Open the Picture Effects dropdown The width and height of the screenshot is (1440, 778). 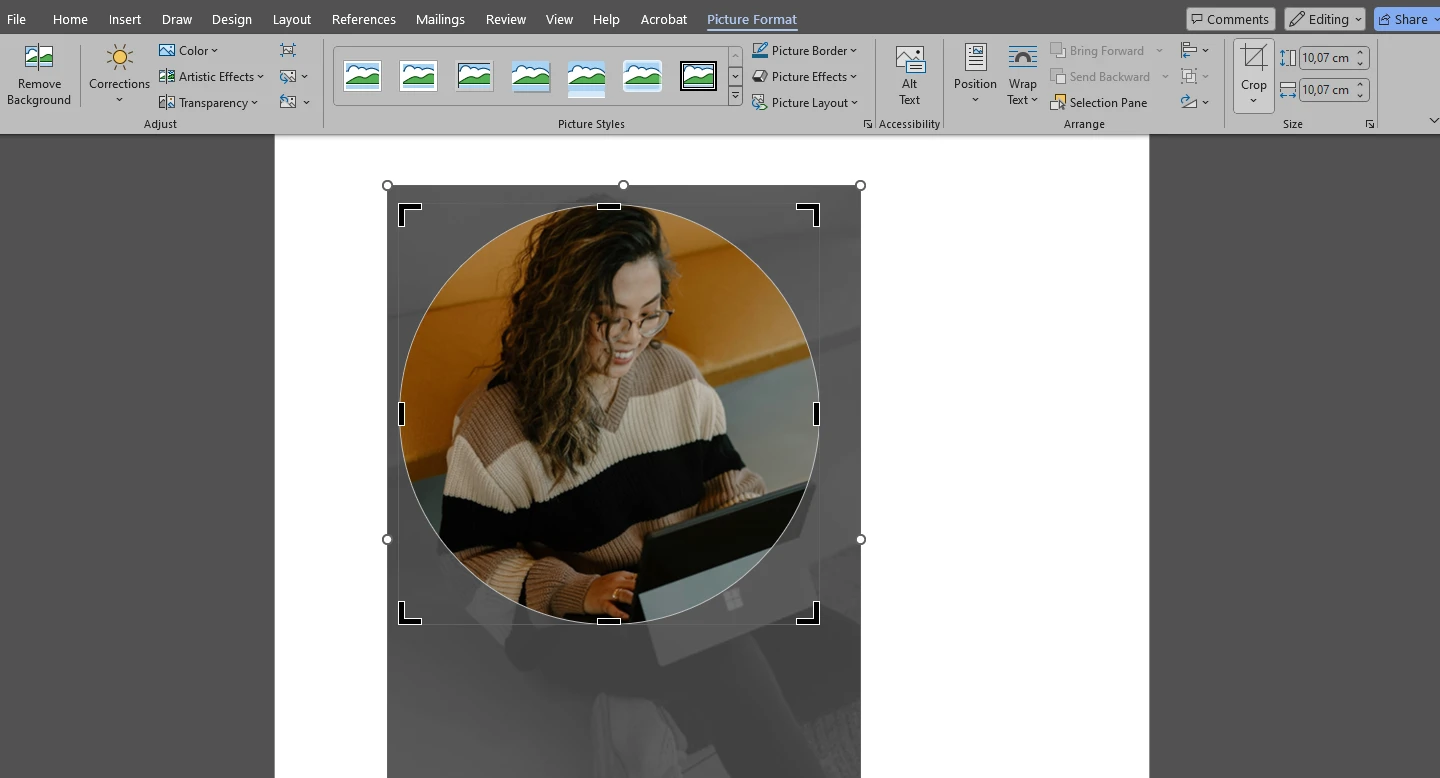(804, 76)
